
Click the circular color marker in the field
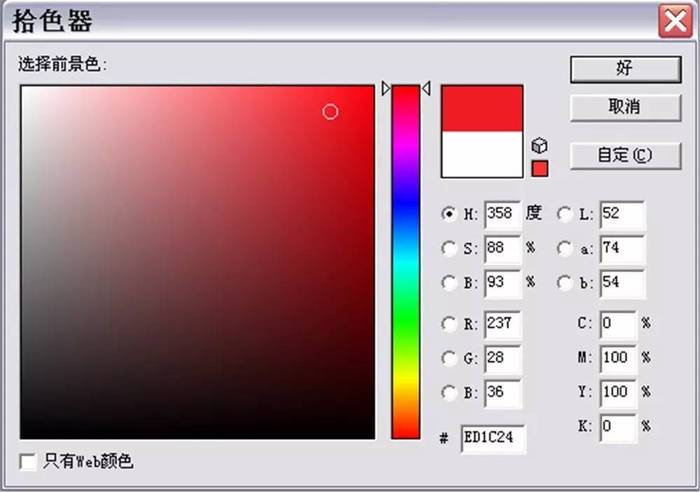[330, 112]
